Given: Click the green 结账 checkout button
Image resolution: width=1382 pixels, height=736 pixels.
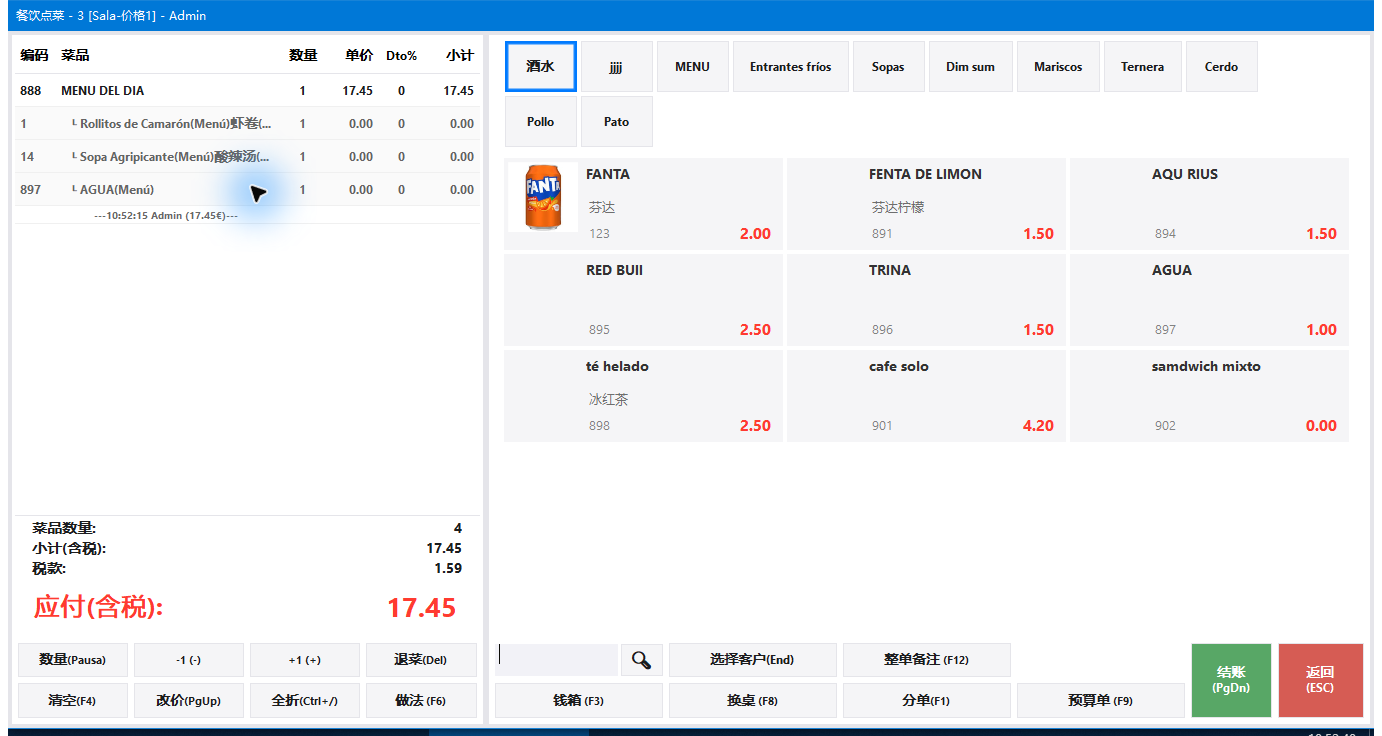Looking at the screenshot, I should 1231,680.
